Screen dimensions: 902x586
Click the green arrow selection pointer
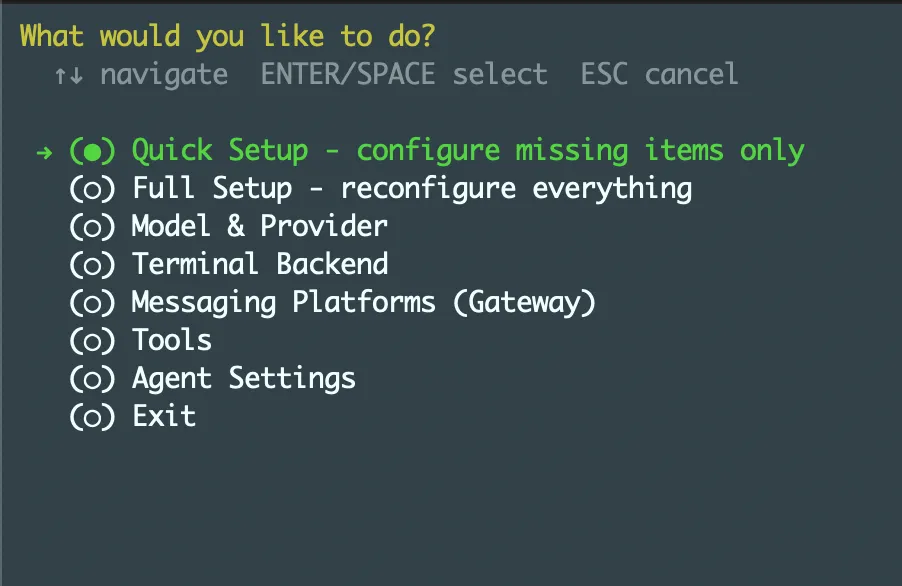click(43, 152)
